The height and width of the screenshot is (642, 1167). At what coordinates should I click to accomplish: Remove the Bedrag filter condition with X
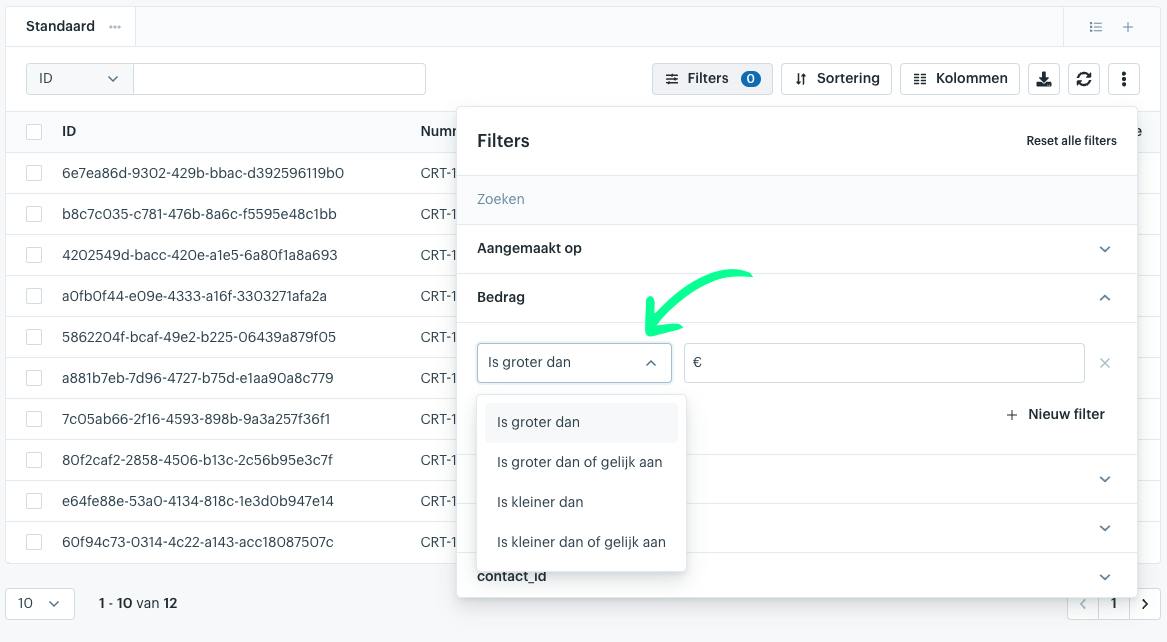[1105, 363]
